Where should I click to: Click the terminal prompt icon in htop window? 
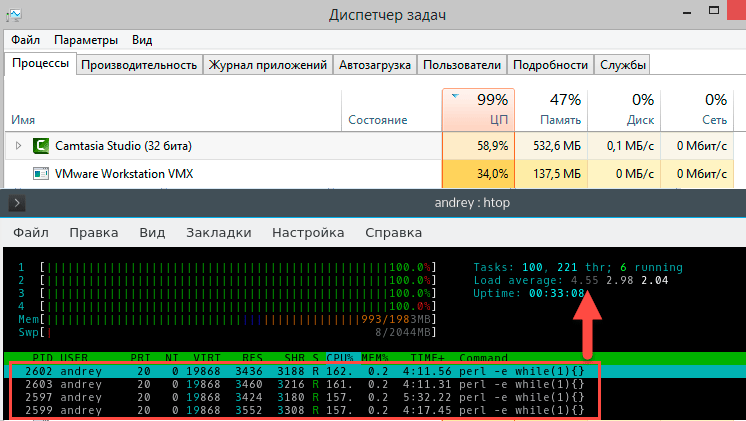tap(17, 203)
